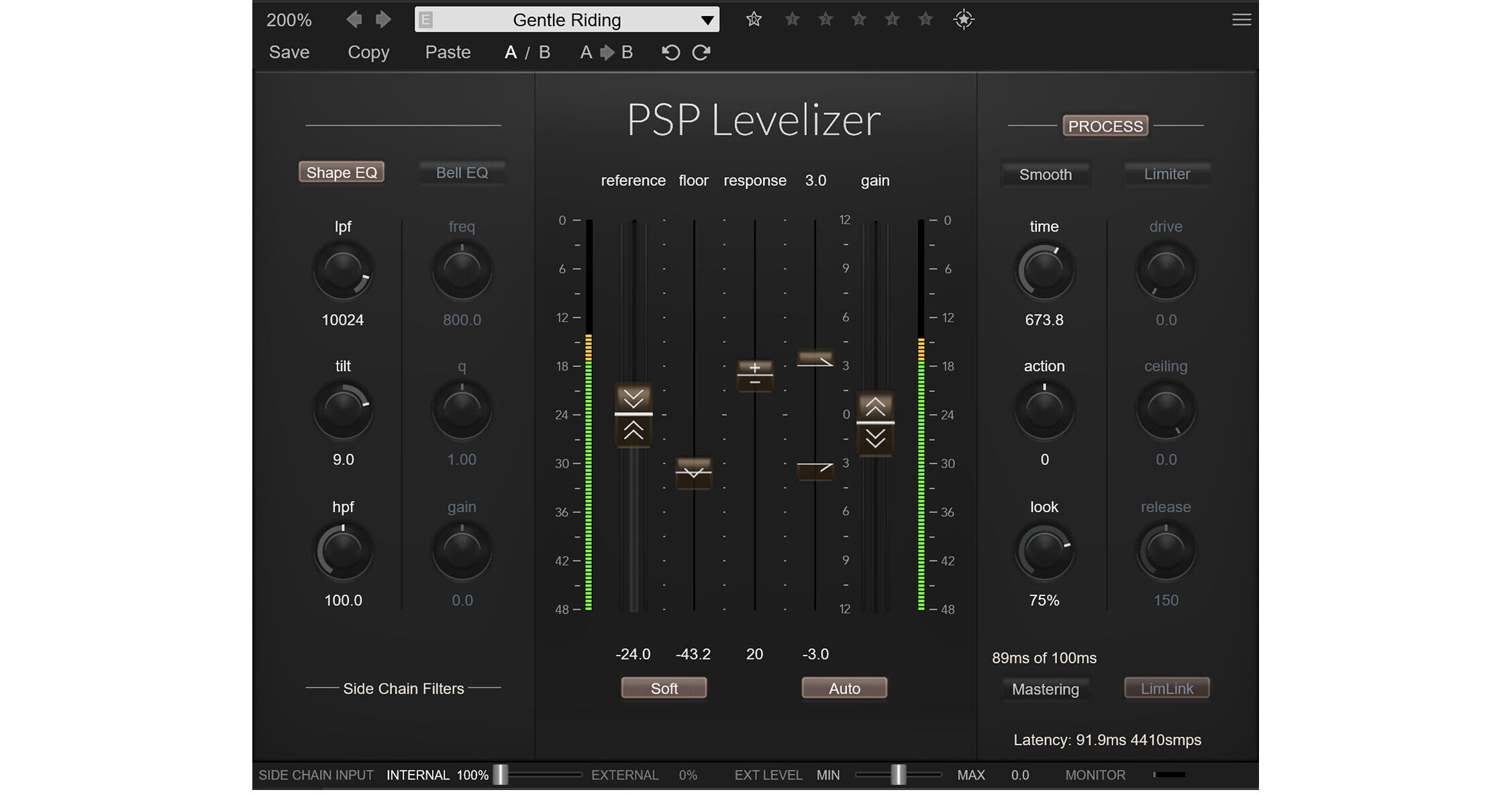Click the floor fader handle

(694, 473)
